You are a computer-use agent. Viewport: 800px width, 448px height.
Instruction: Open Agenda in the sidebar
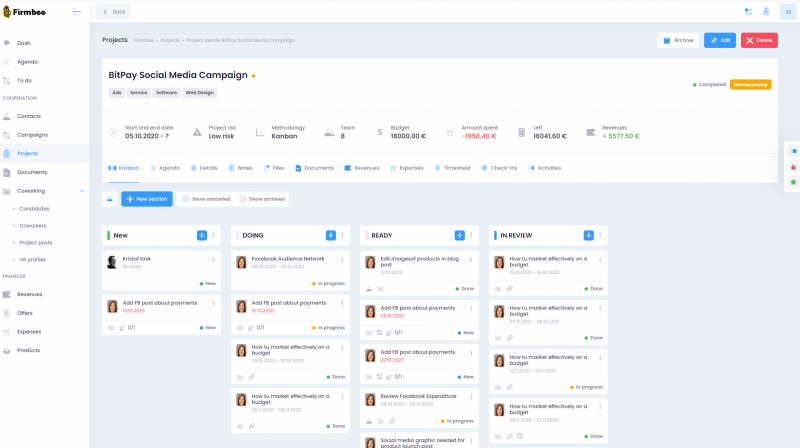coord(27,62)
